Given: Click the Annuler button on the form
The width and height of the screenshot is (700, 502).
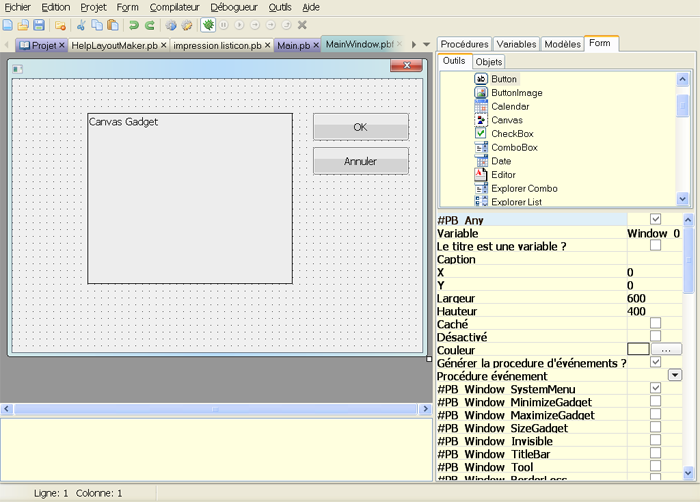Looking at the screenshot, I should click(360, 161).
